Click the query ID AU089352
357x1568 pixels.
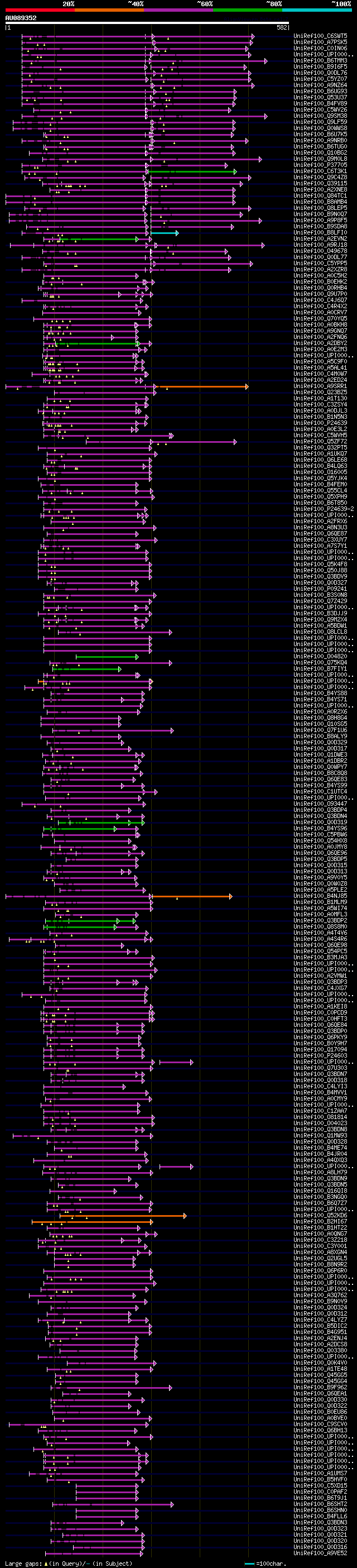(x=21, y=18)
